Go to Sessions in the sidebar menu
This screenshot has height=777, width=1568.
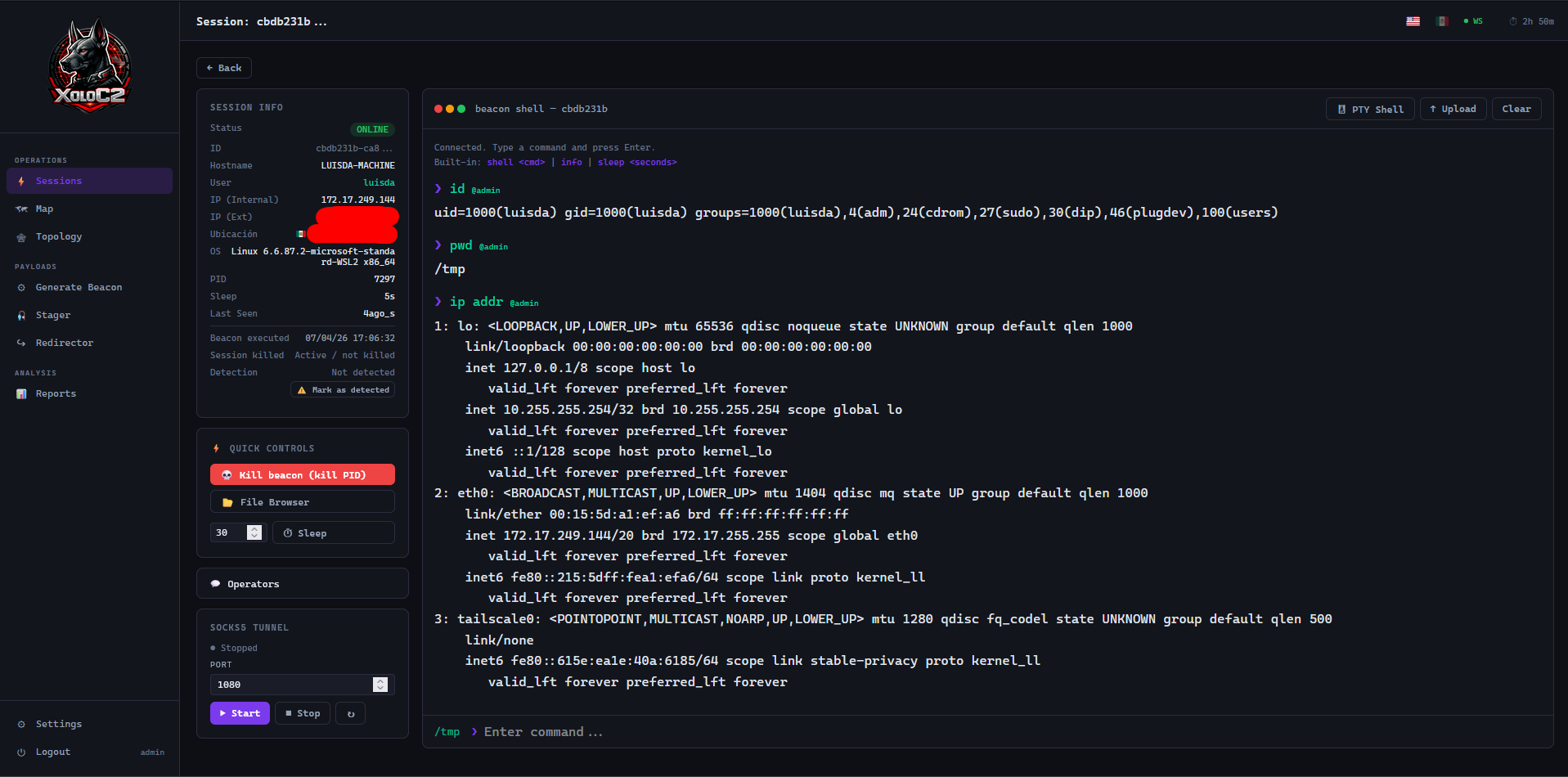[58, 182]
